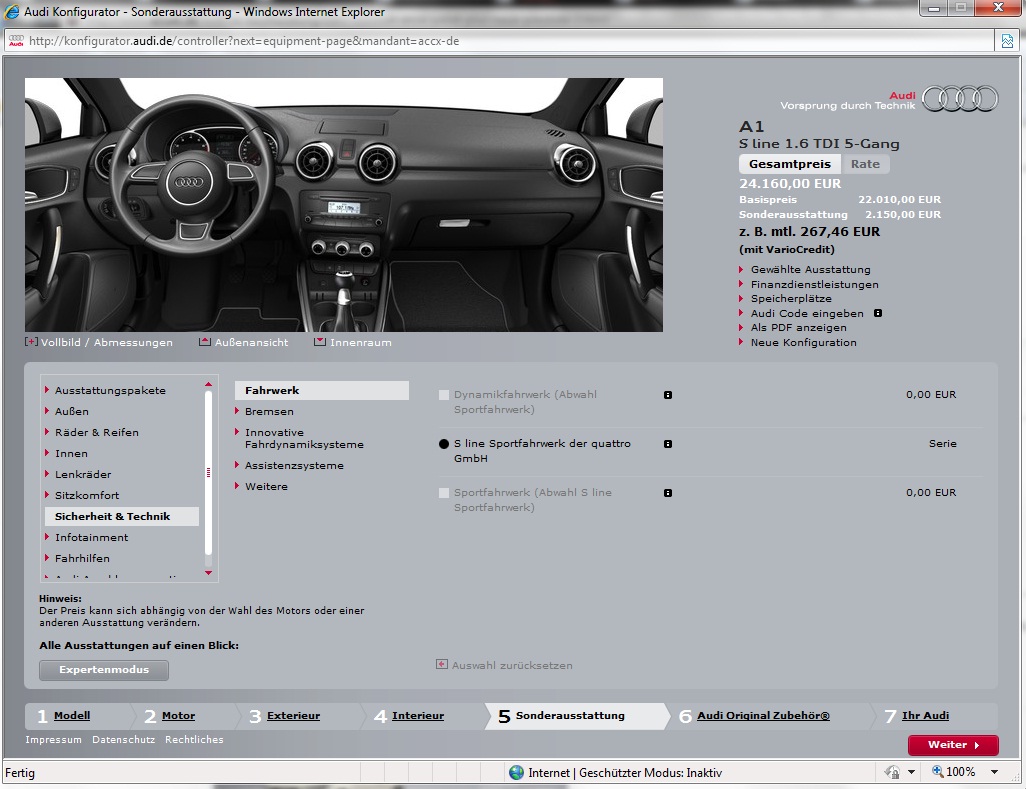
Task: Open info icon for Sportfahrwerk Abwahl
Action: (668, 493)
